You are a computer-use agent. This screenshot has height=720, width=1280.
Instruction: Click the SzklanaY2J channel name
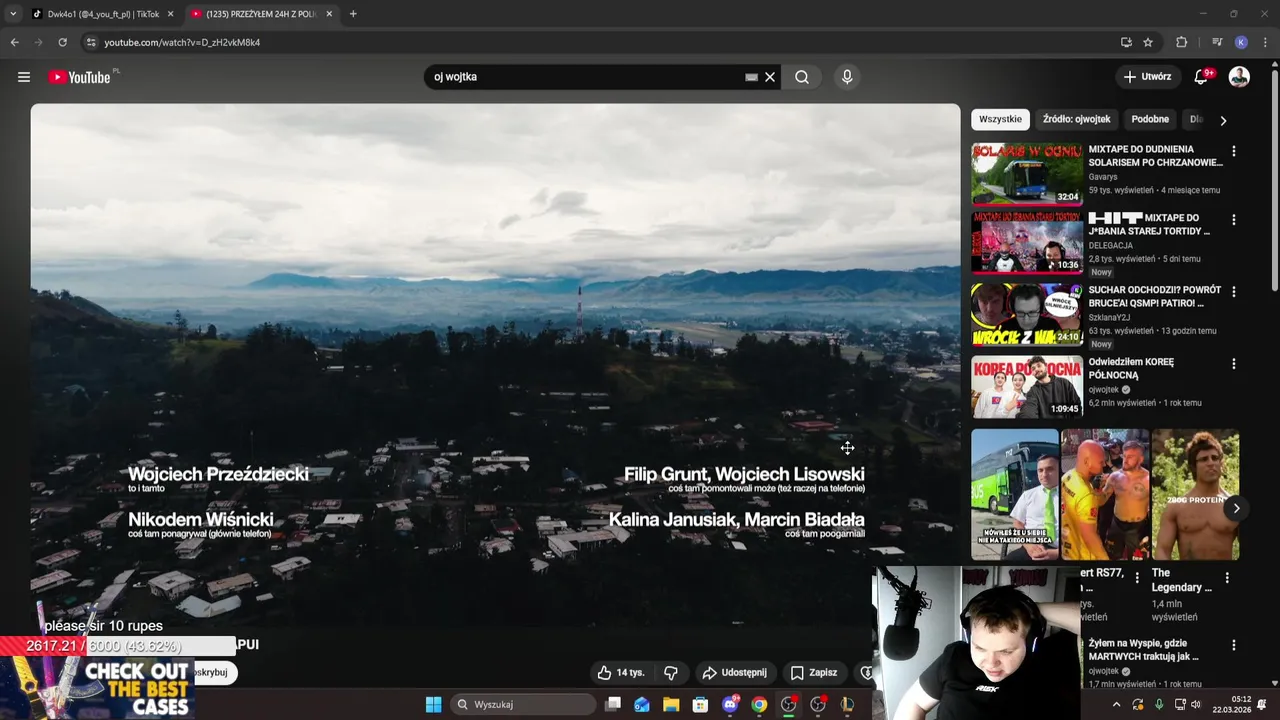1111,318
